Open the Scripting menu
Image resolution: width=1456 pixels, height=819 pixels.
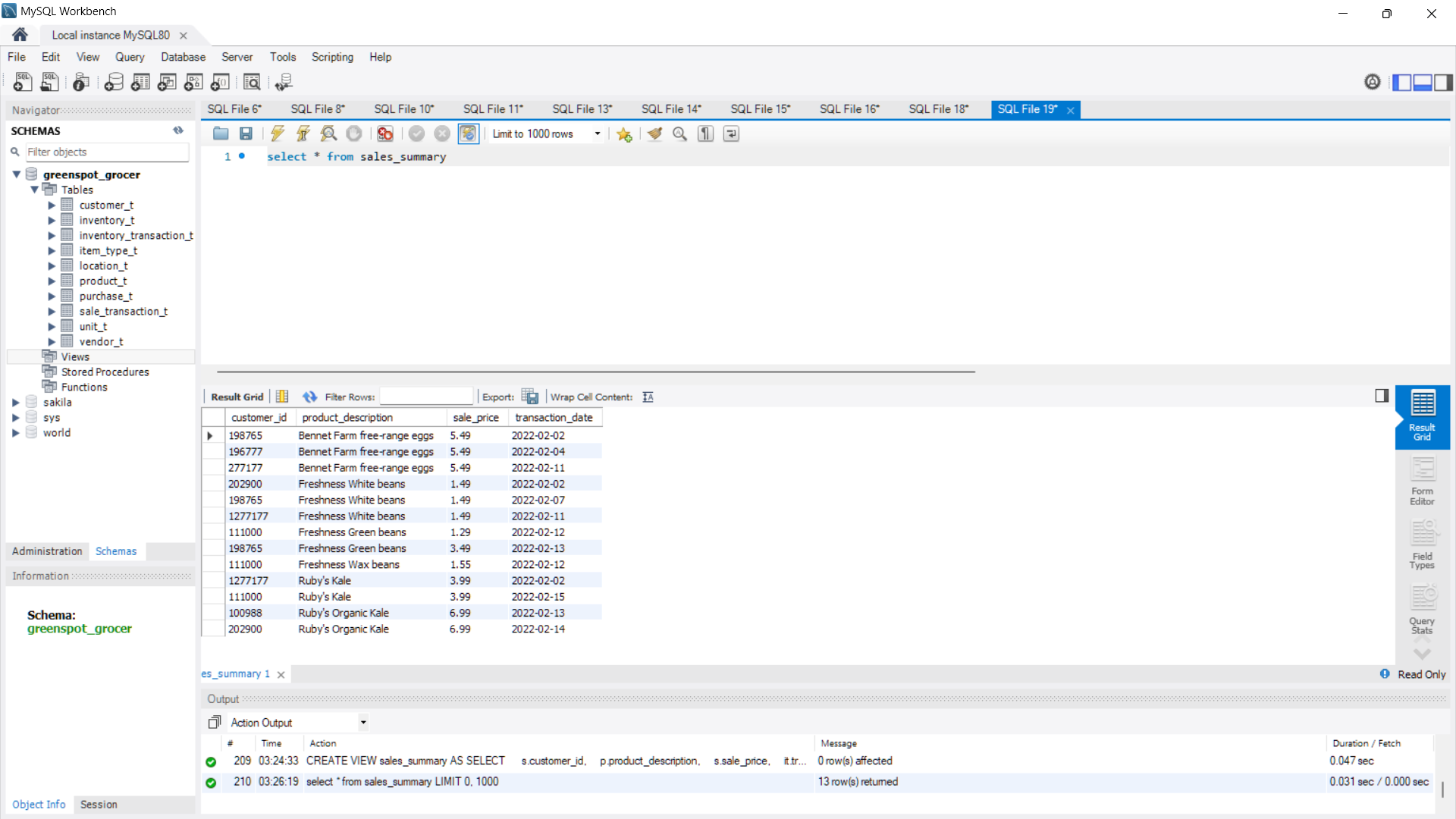(332, 57)
